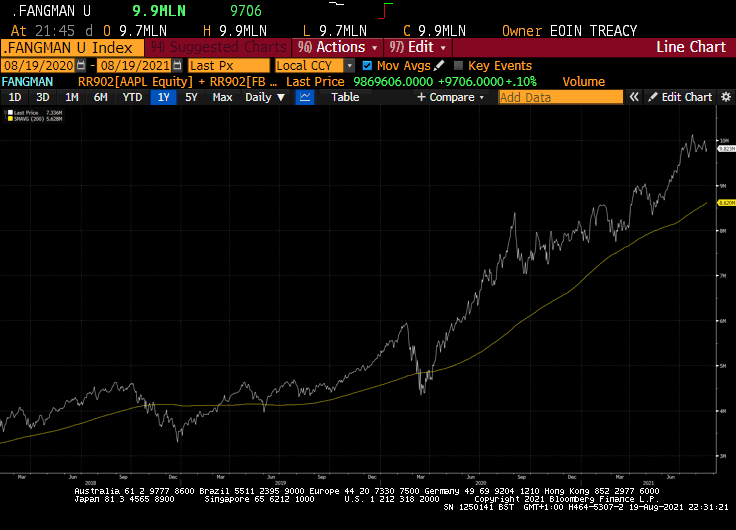The width and height of the screenshot is (736, 530).
Task: Click the FANGMAN series name
Action: (27, 82)
